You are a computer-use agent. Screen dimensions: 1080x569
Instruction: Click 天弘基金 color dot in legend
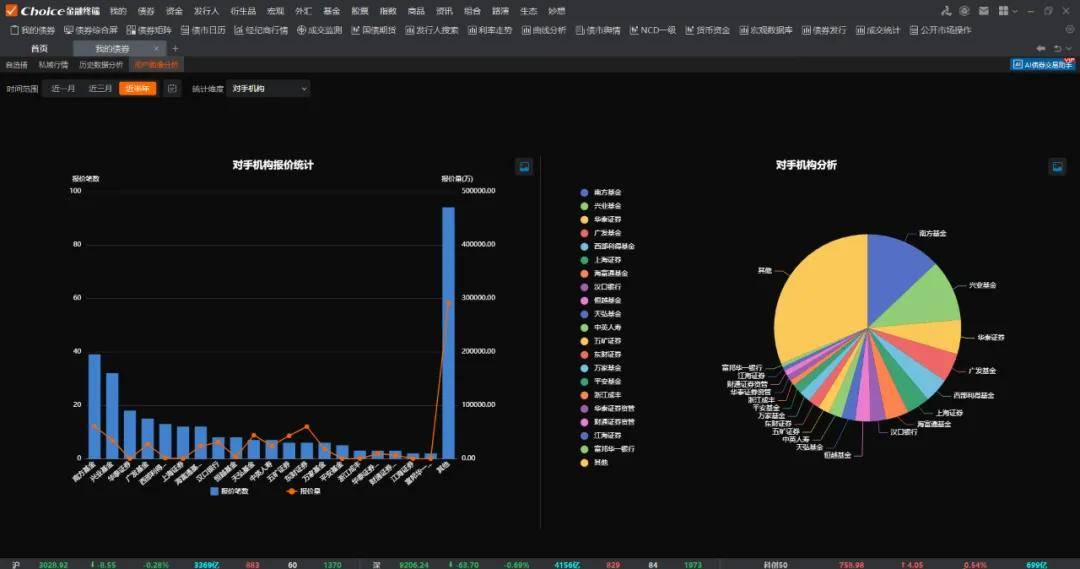click(x=584, y=314)
